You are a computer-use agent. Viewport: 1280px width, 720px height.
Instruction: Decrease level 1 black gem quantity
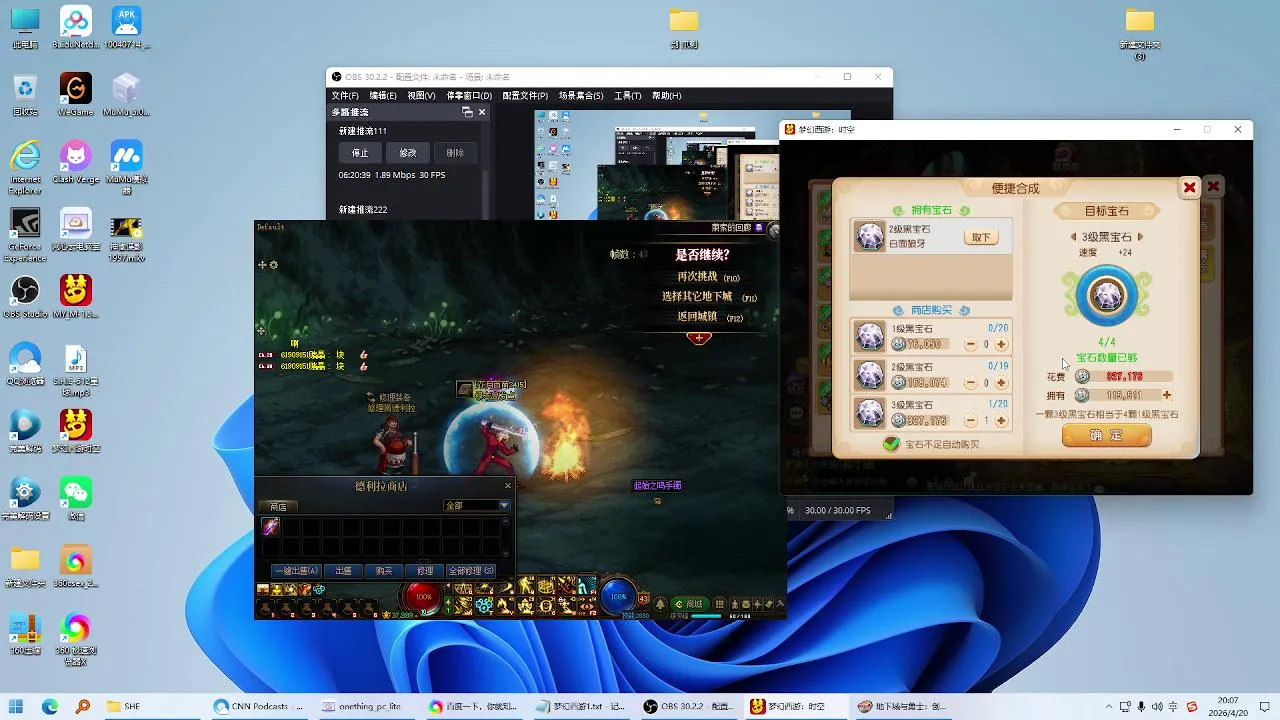[970, 344]
